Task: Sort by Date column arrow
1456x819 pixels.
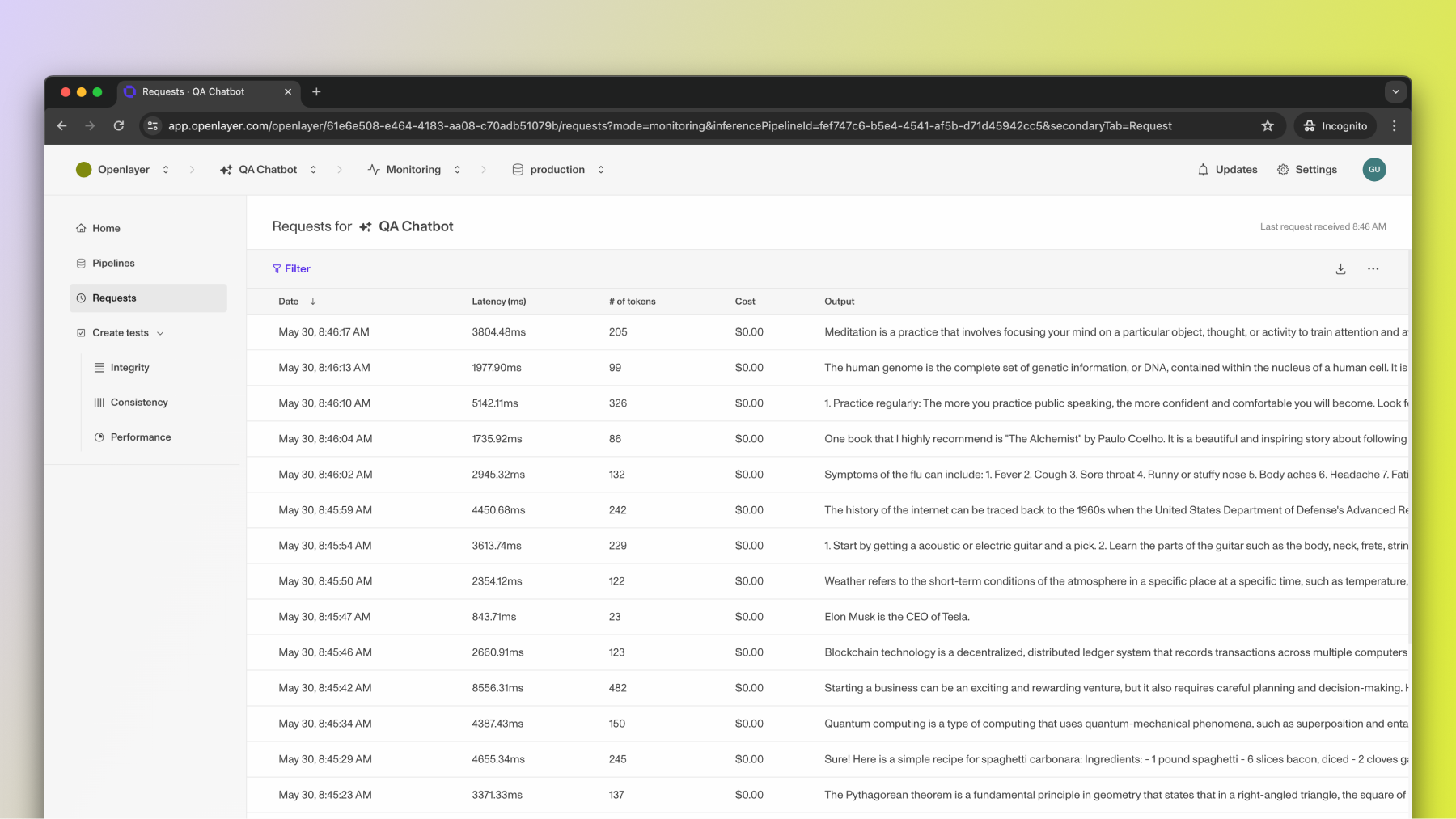Action: [313, 302]
